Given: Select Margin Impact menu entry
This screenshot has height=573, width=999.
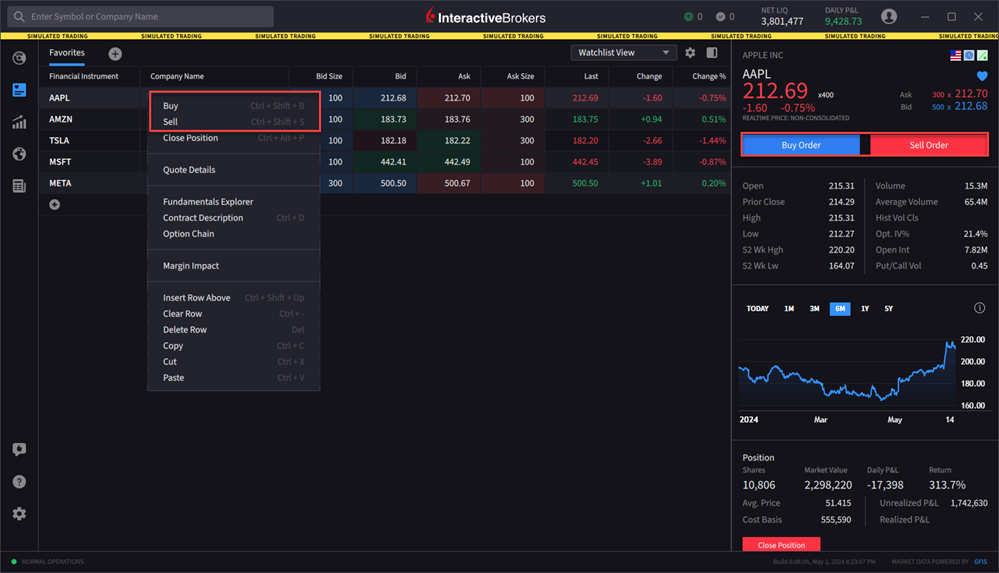Looking at the screenshot, I should click(x=233, y=265).
